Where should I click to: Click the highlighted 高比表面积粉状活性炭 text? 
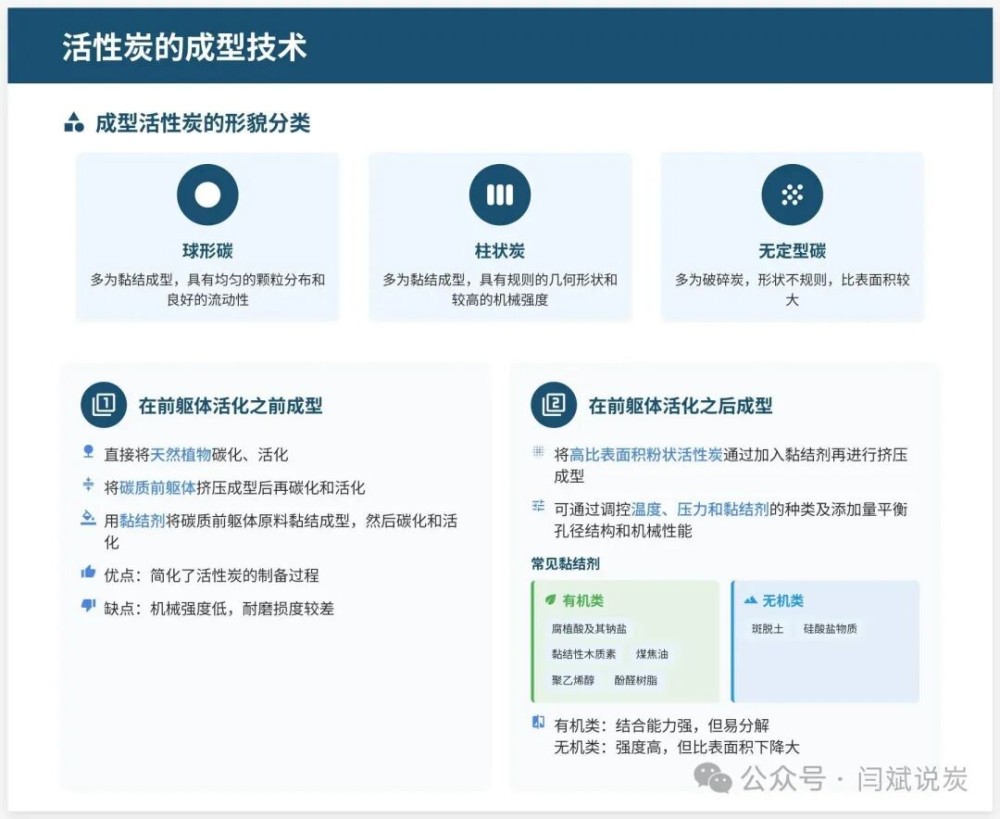tap(646, 455)
